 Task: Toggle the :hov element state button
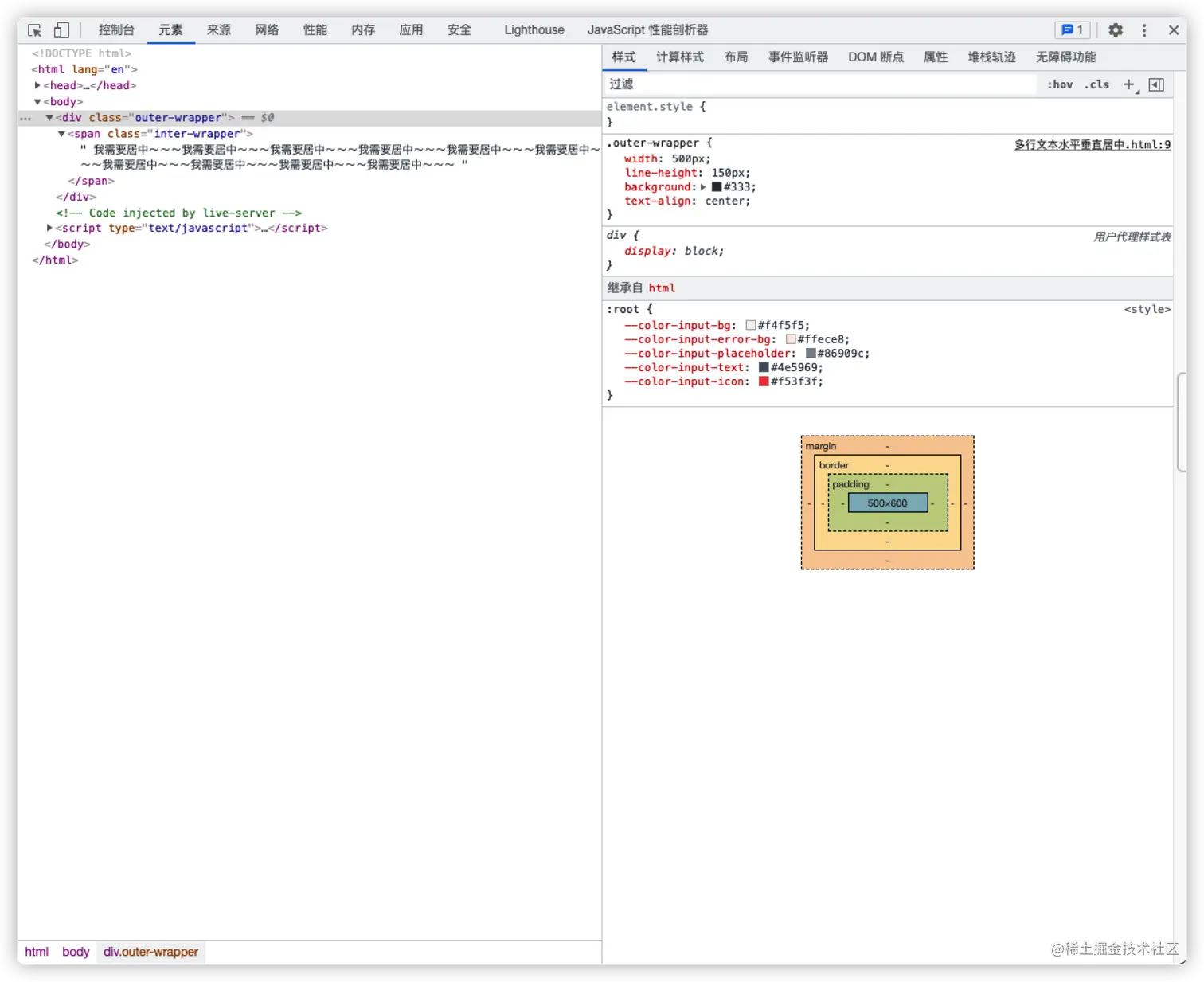1060,84
